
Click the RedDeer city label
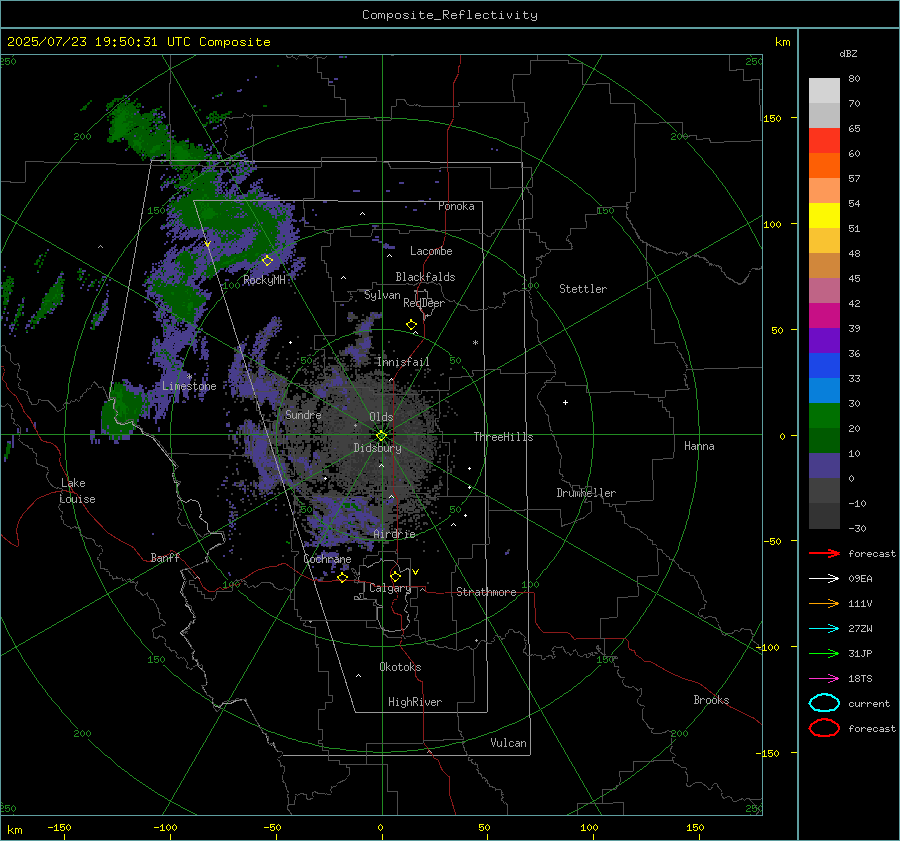[424, 303]
